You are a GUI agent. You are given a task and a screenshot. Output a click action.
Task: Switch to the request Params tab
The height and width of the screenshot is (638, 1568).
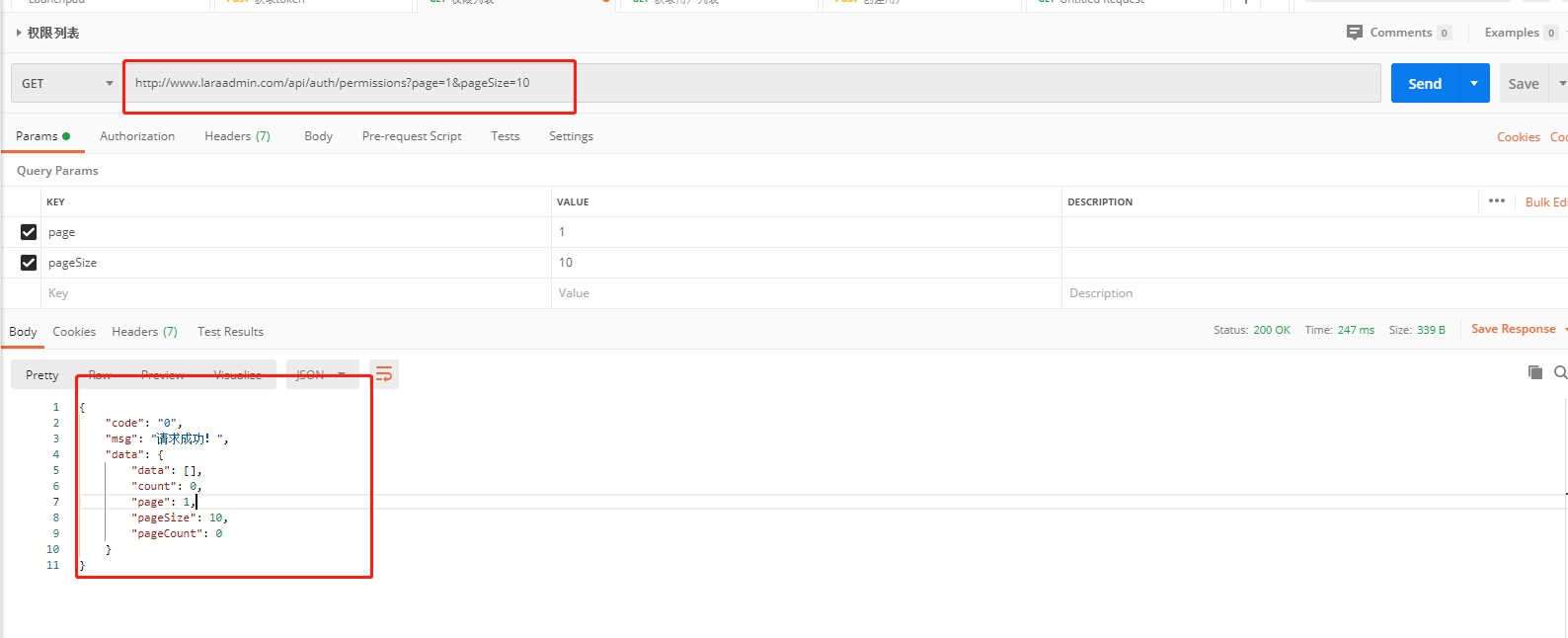[42, 136]
